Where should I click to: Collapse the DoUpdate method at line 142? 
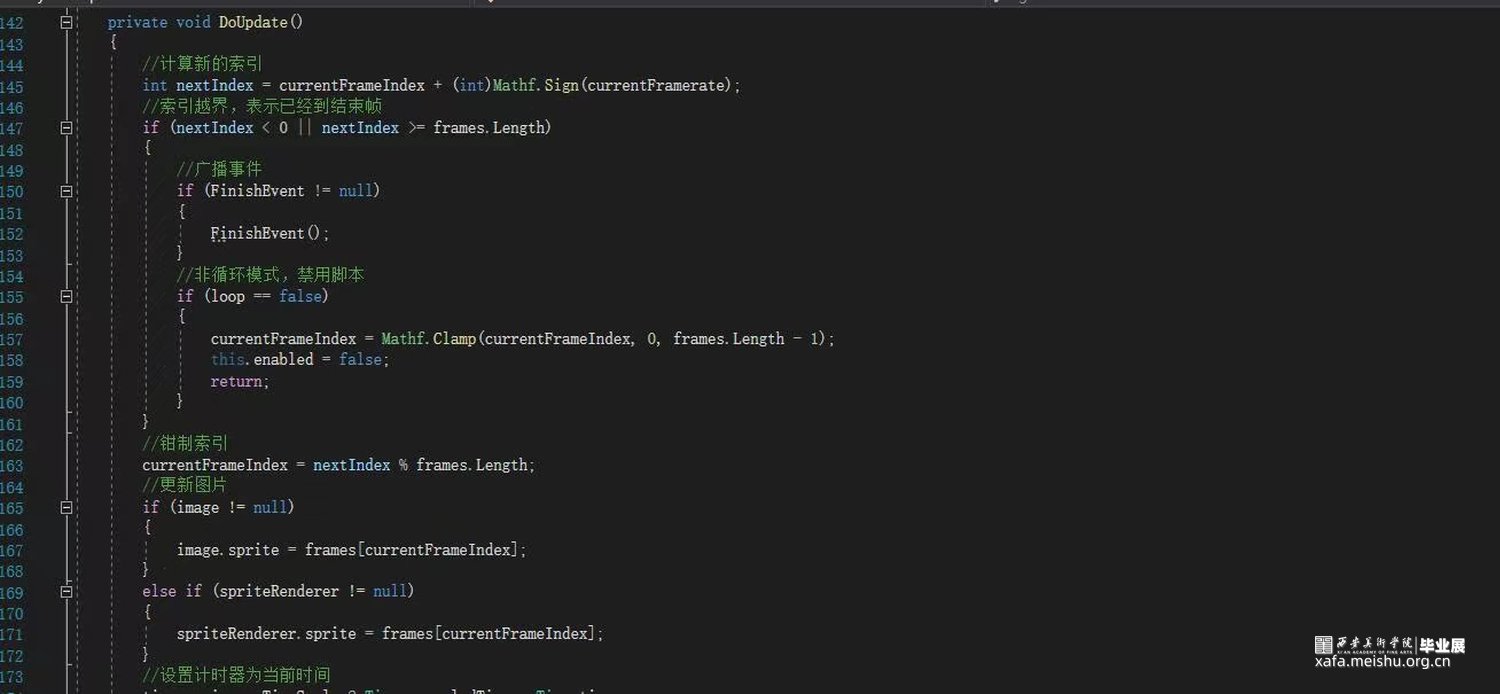[66, 22]
